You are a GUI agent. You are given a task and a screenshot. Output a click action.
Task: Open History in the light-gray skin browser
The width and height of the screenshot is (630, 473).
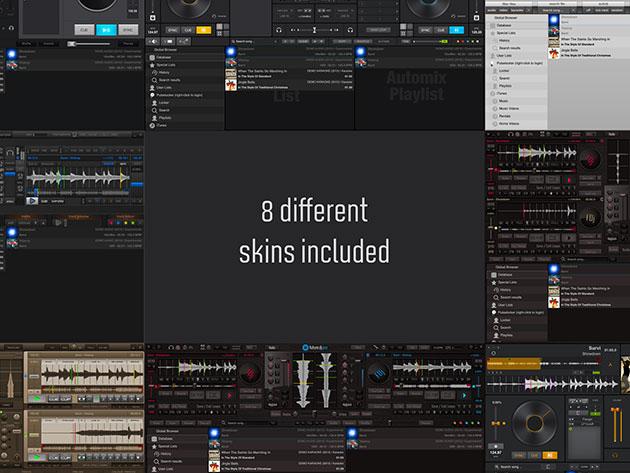pos(516,41)
